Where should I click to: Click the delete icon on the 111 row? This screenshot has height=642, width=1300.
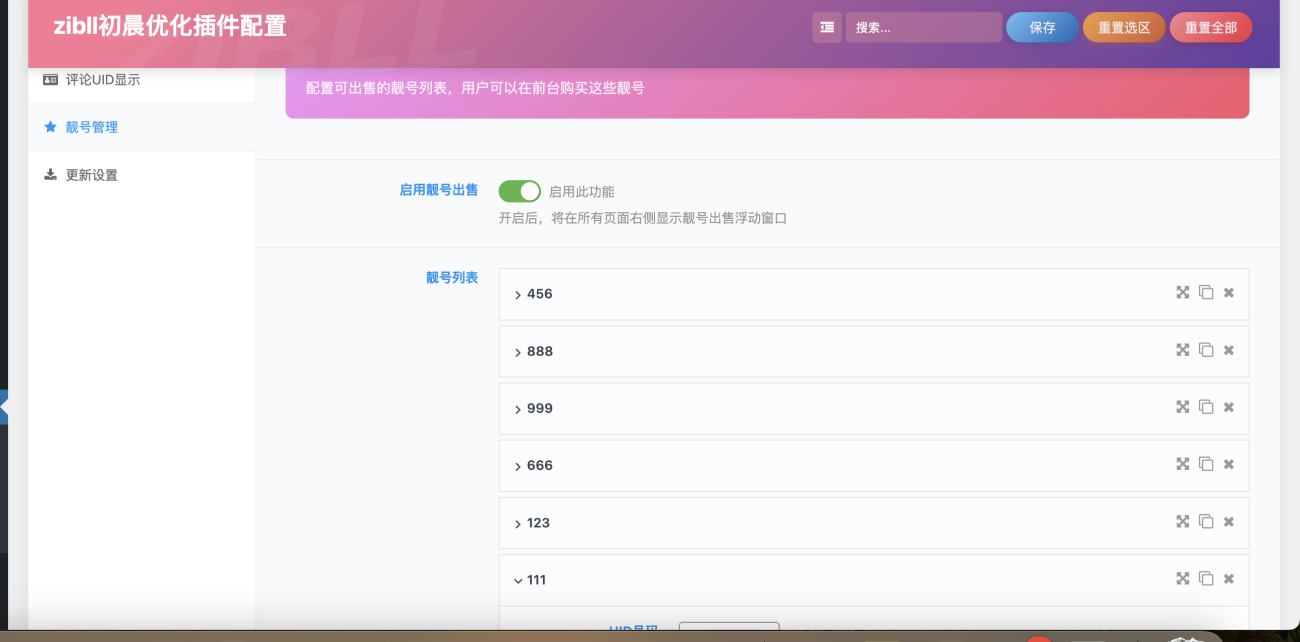pyautogui.click(x=1228, y=578)
